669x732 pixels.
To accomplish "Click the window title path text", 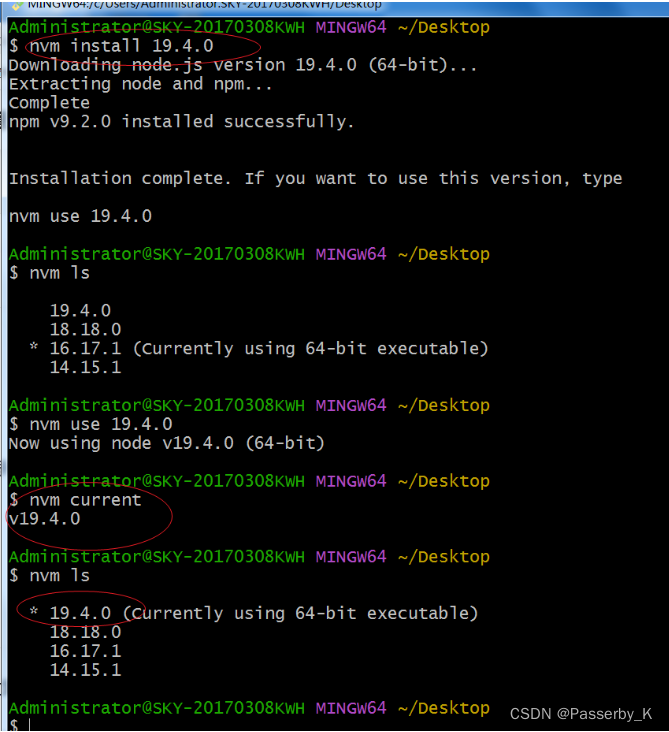I will click(205, 5).
